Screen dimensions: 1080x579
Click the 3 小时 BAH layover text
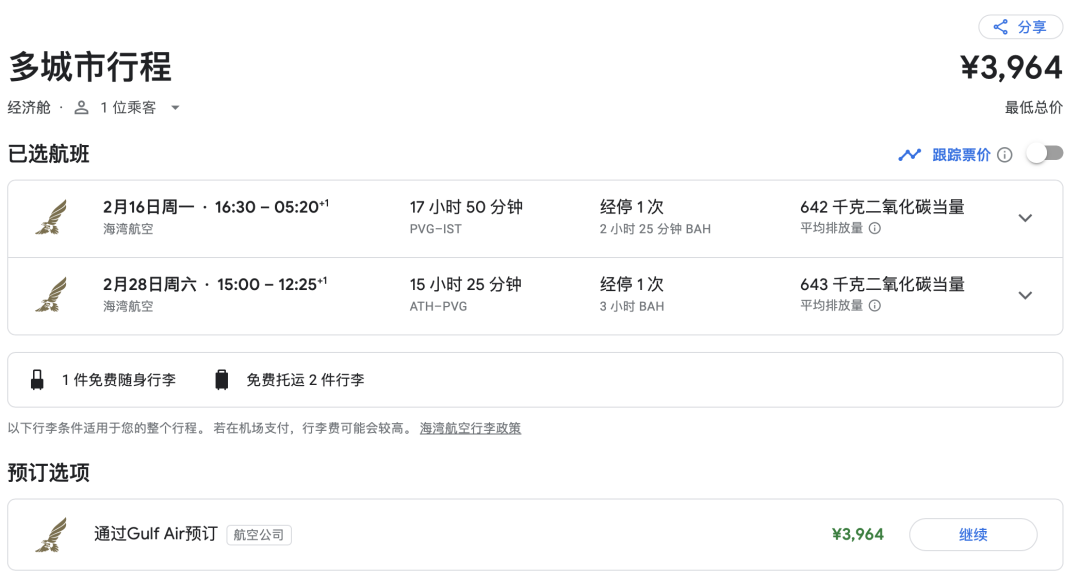[632, 306]
